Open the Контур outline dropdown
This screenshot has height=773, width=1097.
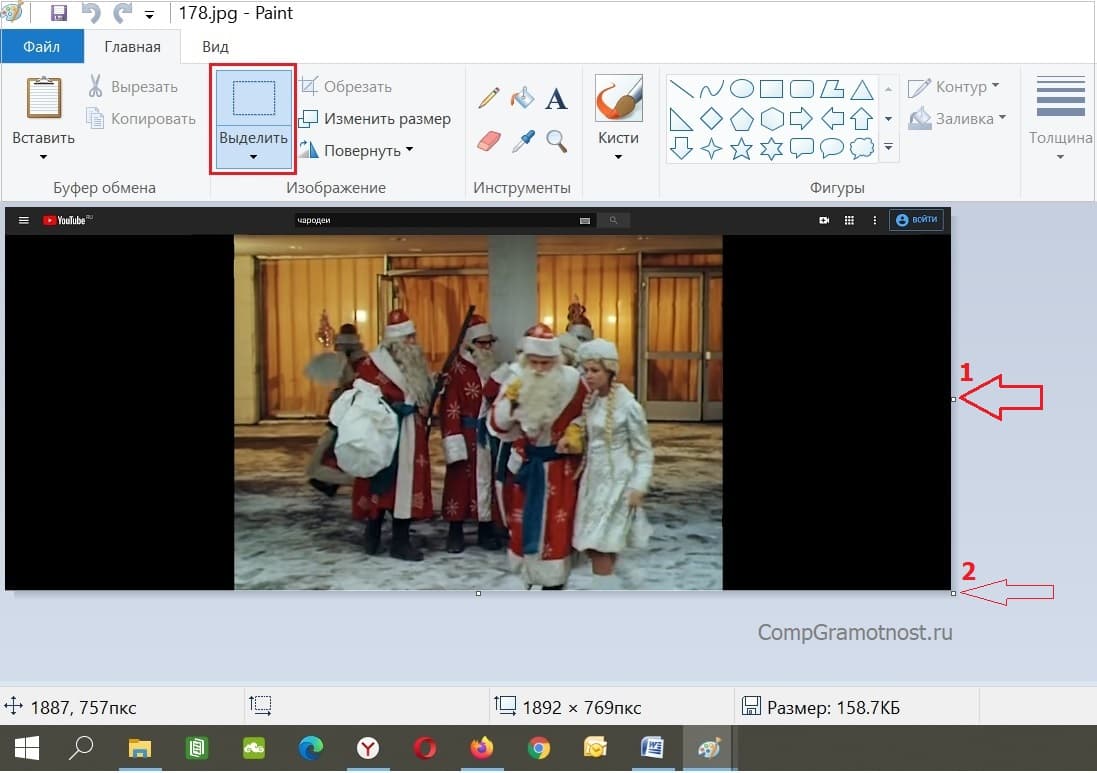954,87
